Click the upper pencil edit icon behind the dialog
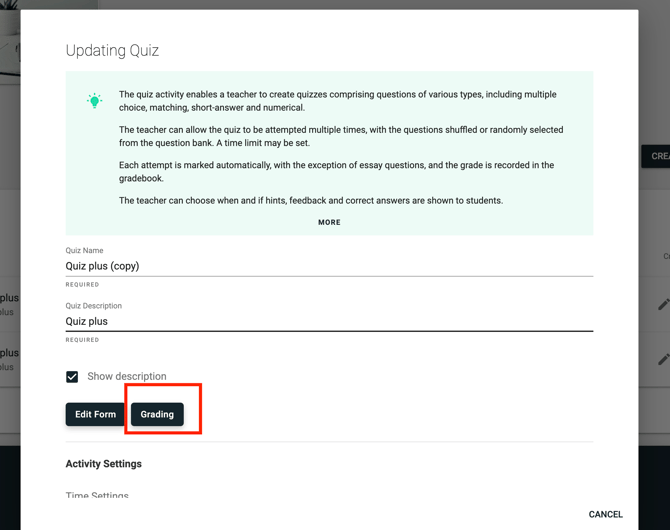Screen dimensions: 670x530 (x=664, y=304)
